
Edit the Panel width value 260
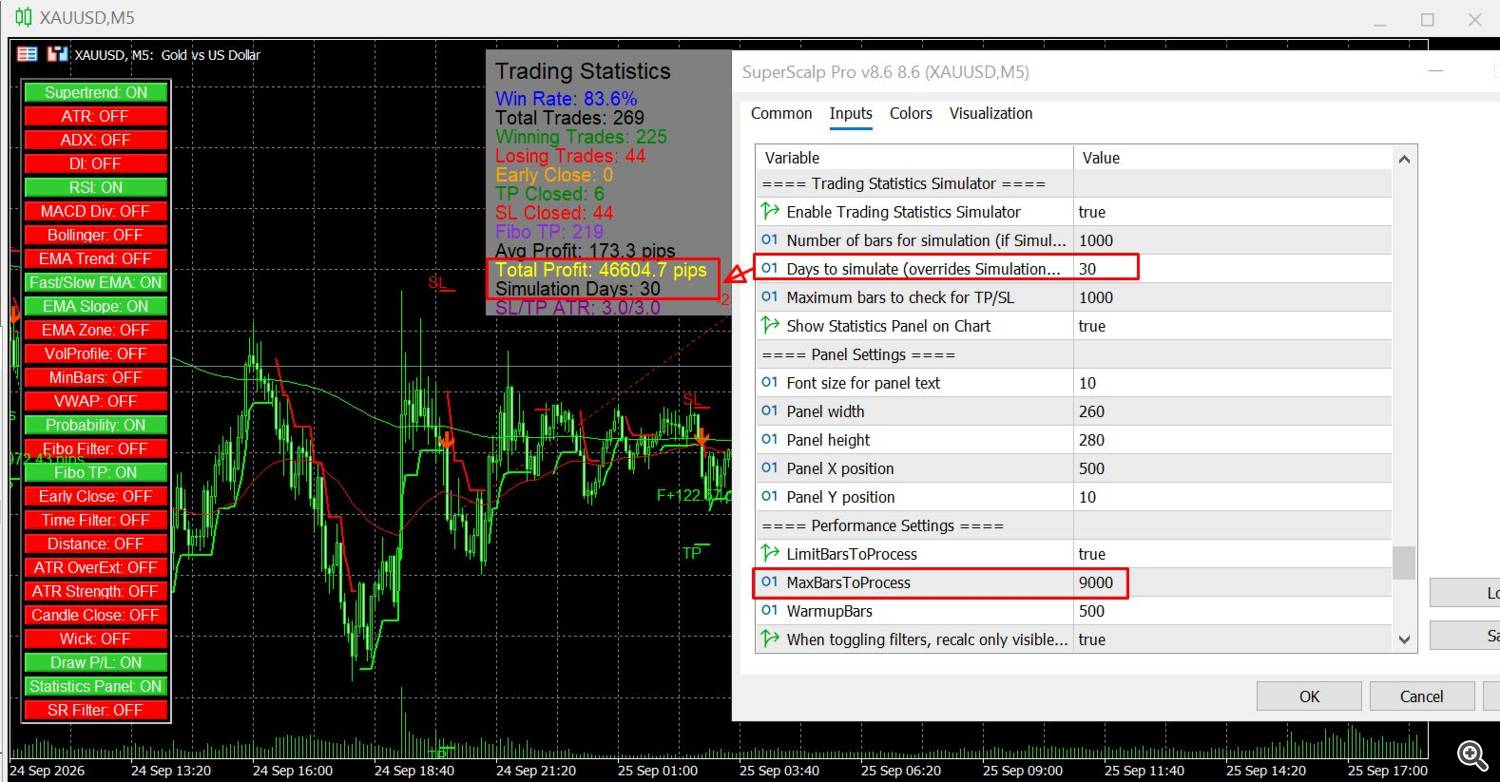(1232, 411)
